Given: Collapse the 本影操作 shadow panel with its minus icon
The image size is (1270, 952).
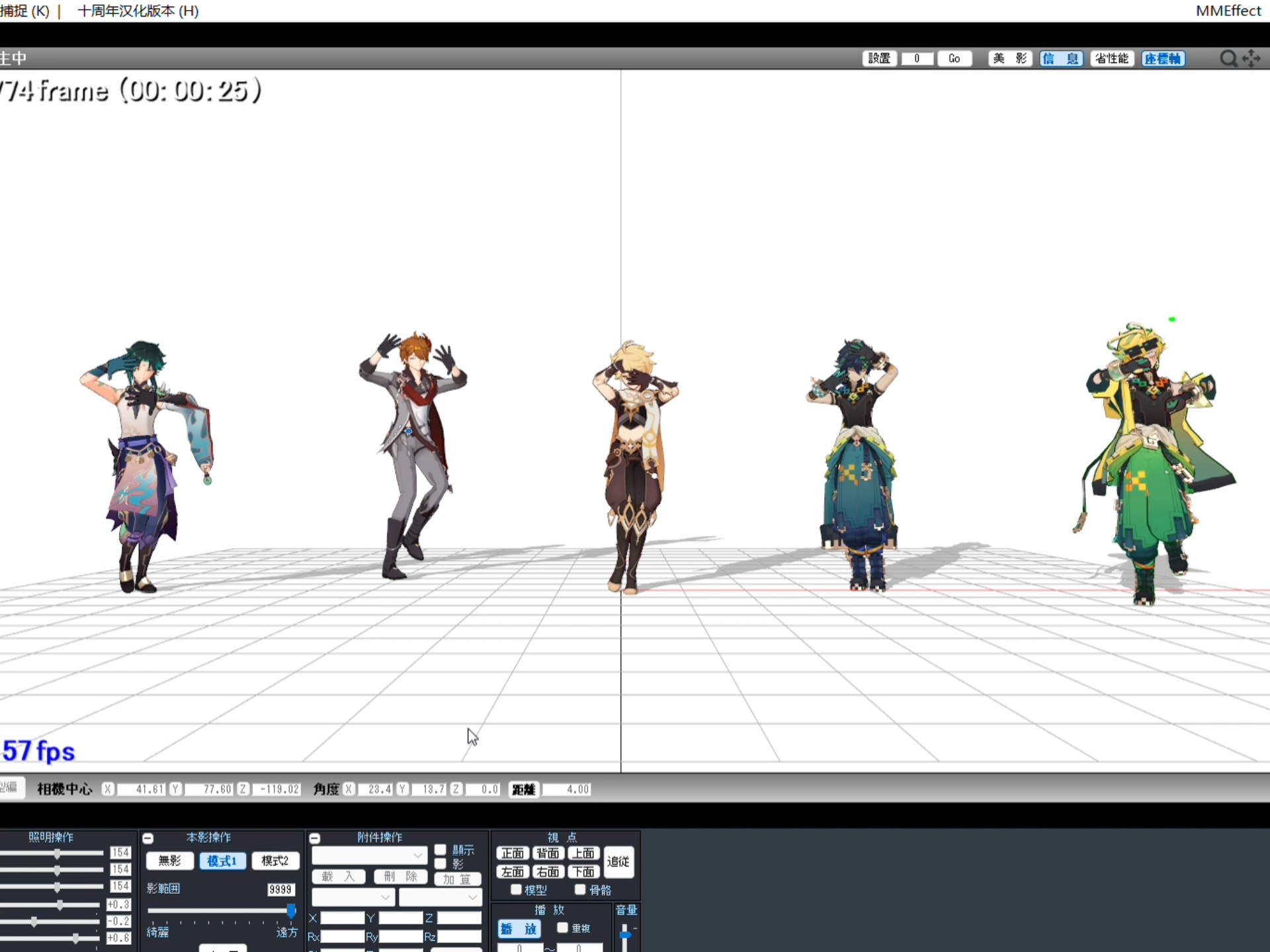Looking at the screenshot, I should tap(148, 838).
